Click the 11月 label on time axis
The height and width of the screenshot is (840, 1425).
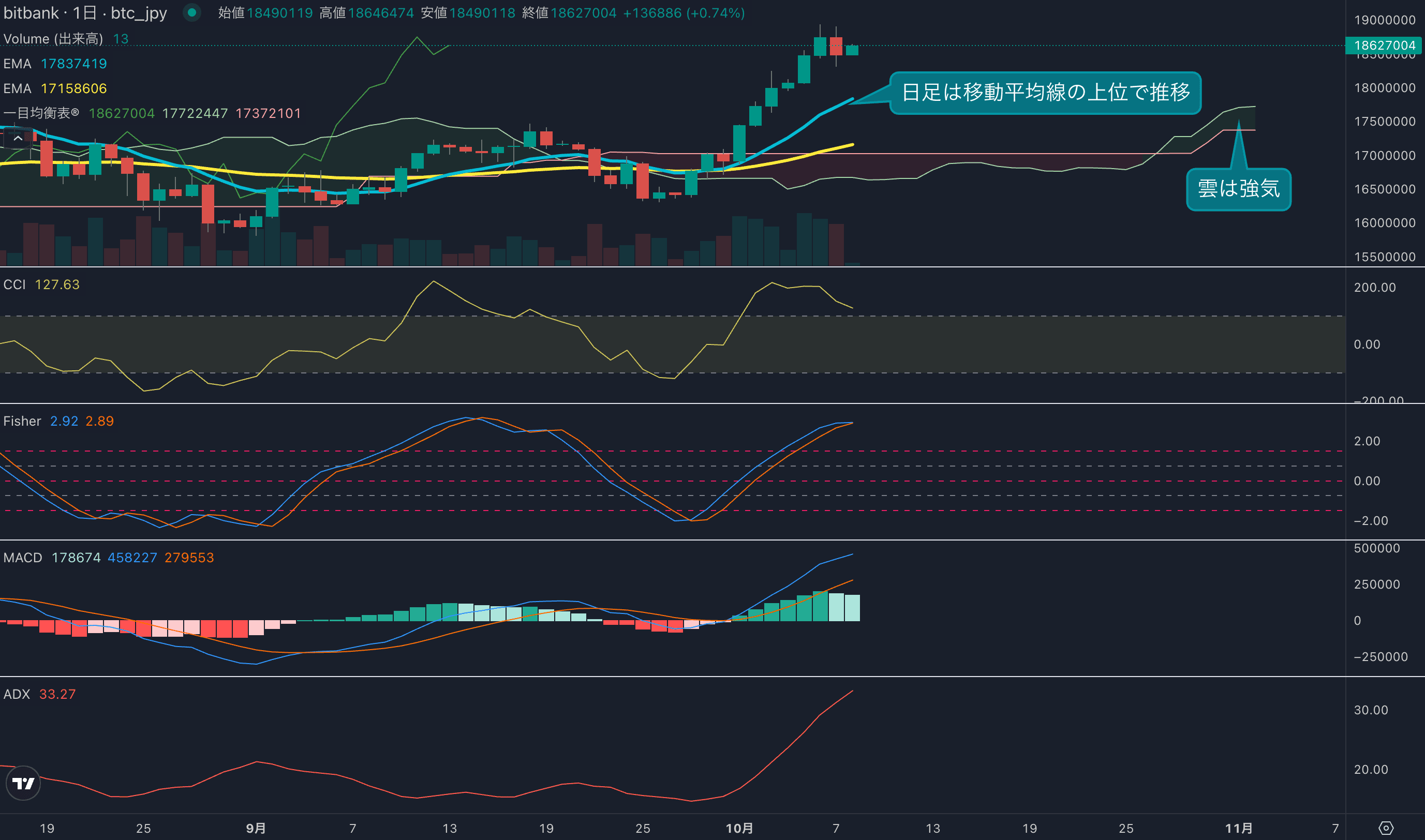1238,828
